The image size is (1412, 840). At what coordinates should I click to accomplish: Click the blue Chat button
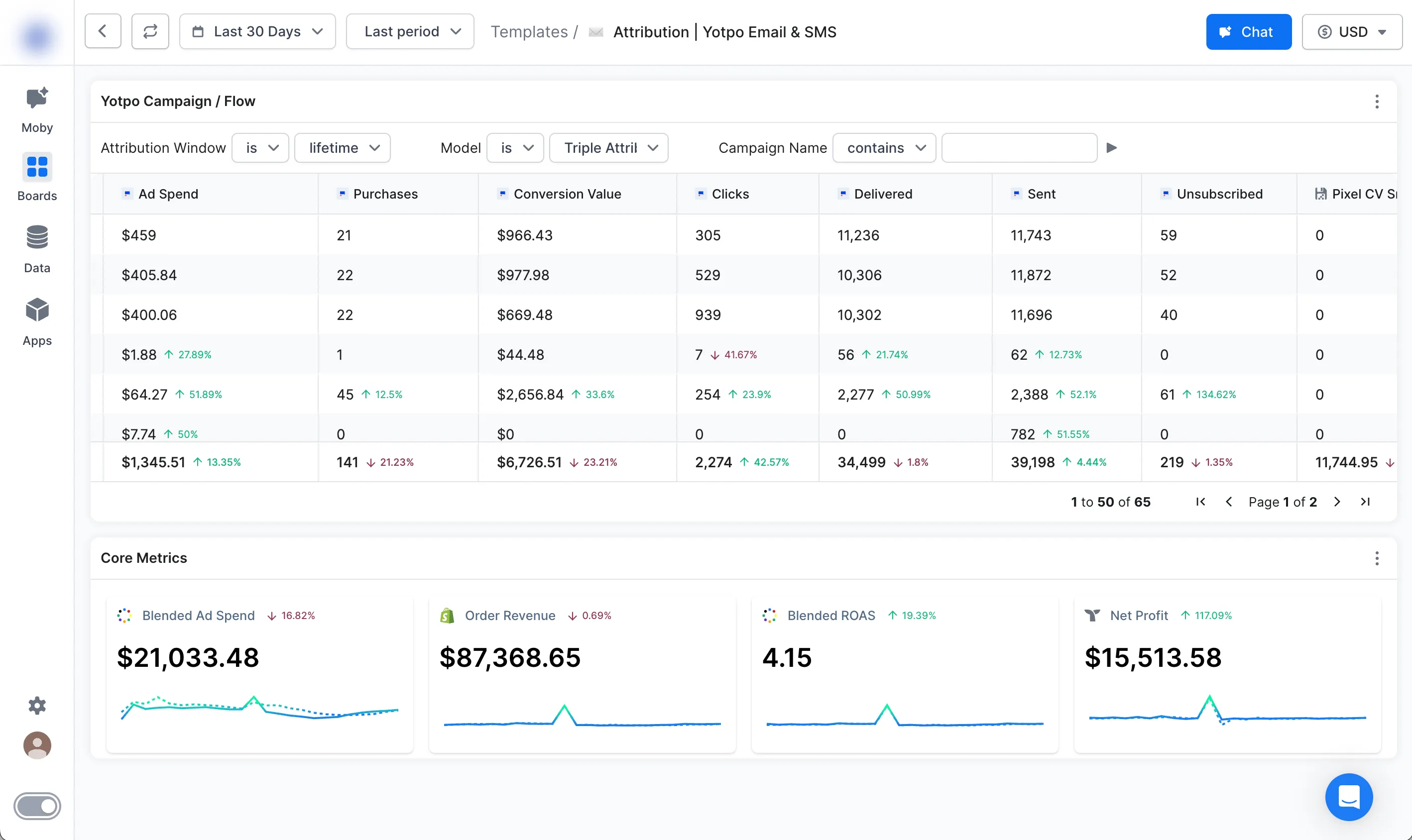[x=1248, y=32]
